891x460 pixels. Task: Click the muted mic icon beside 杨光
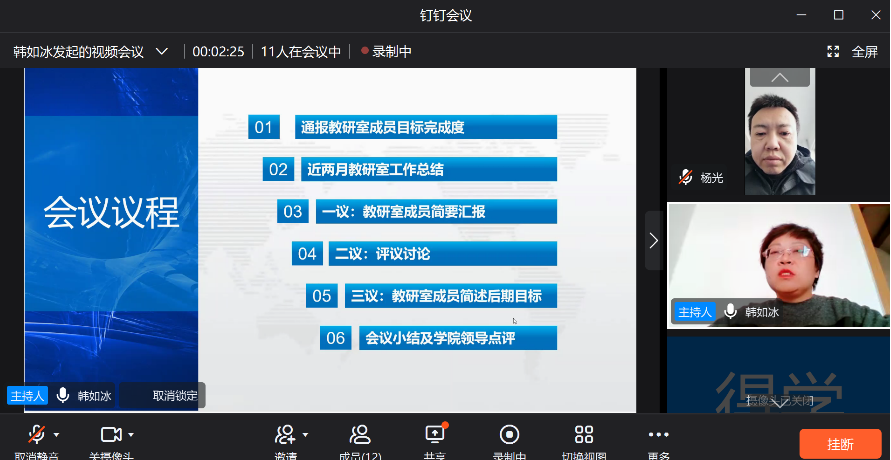point(685,177)
